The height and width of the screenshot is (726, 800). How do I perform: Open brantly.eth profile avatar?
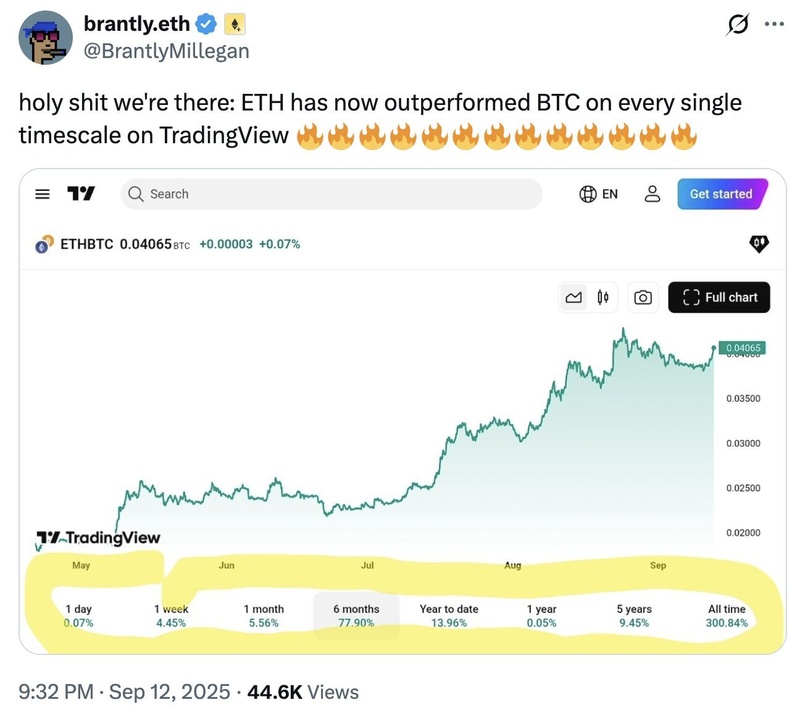tap(45, 38)
